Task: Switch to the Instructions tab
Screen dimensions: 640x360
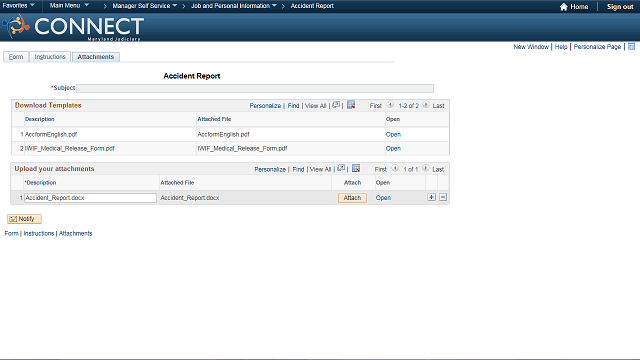Action: 50,57
